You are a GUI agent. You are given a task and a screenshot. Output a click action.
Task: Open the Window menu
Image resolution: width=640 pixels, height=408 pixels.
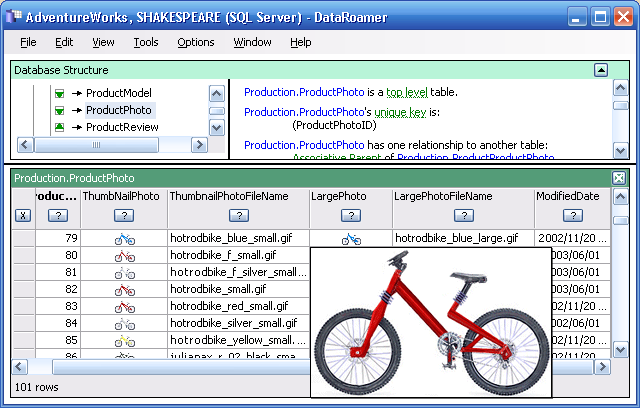click(x=252, y=42)
